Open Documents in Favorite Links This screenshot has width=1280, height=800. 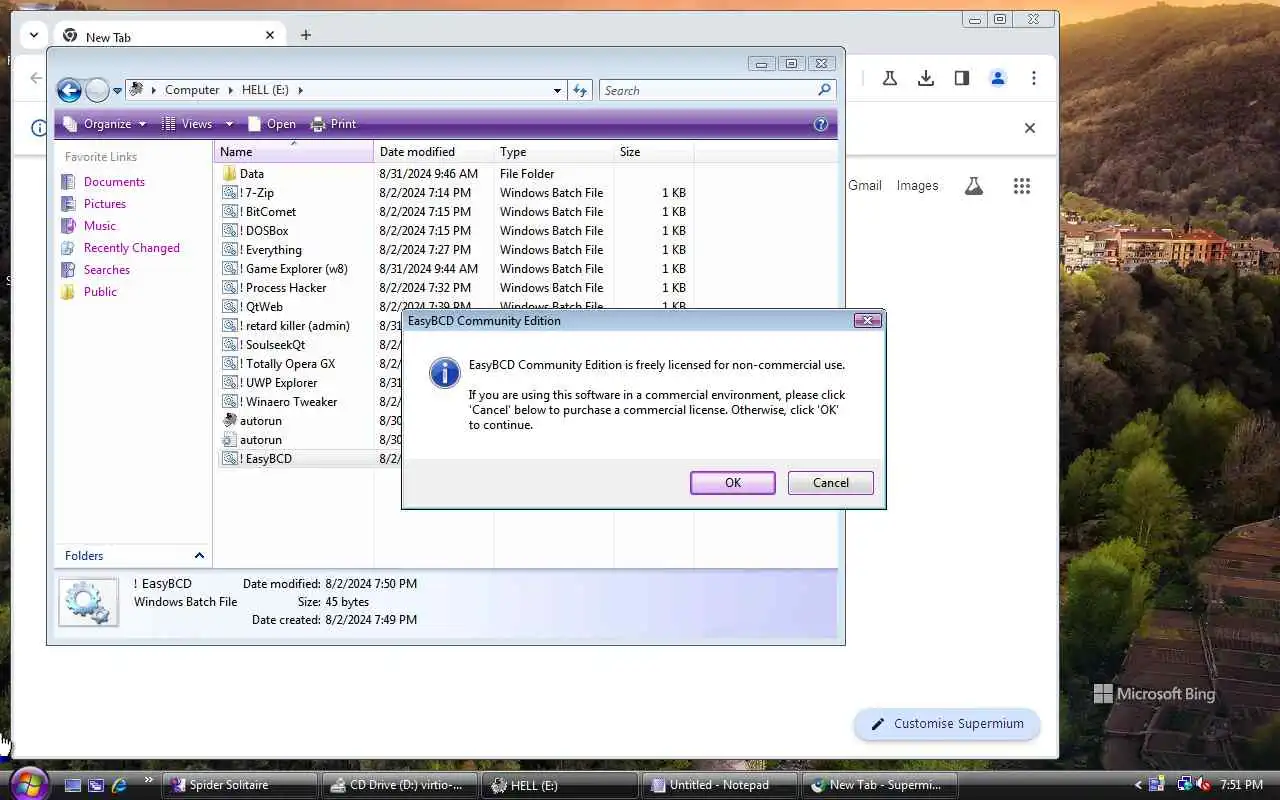tap(114, 182)
